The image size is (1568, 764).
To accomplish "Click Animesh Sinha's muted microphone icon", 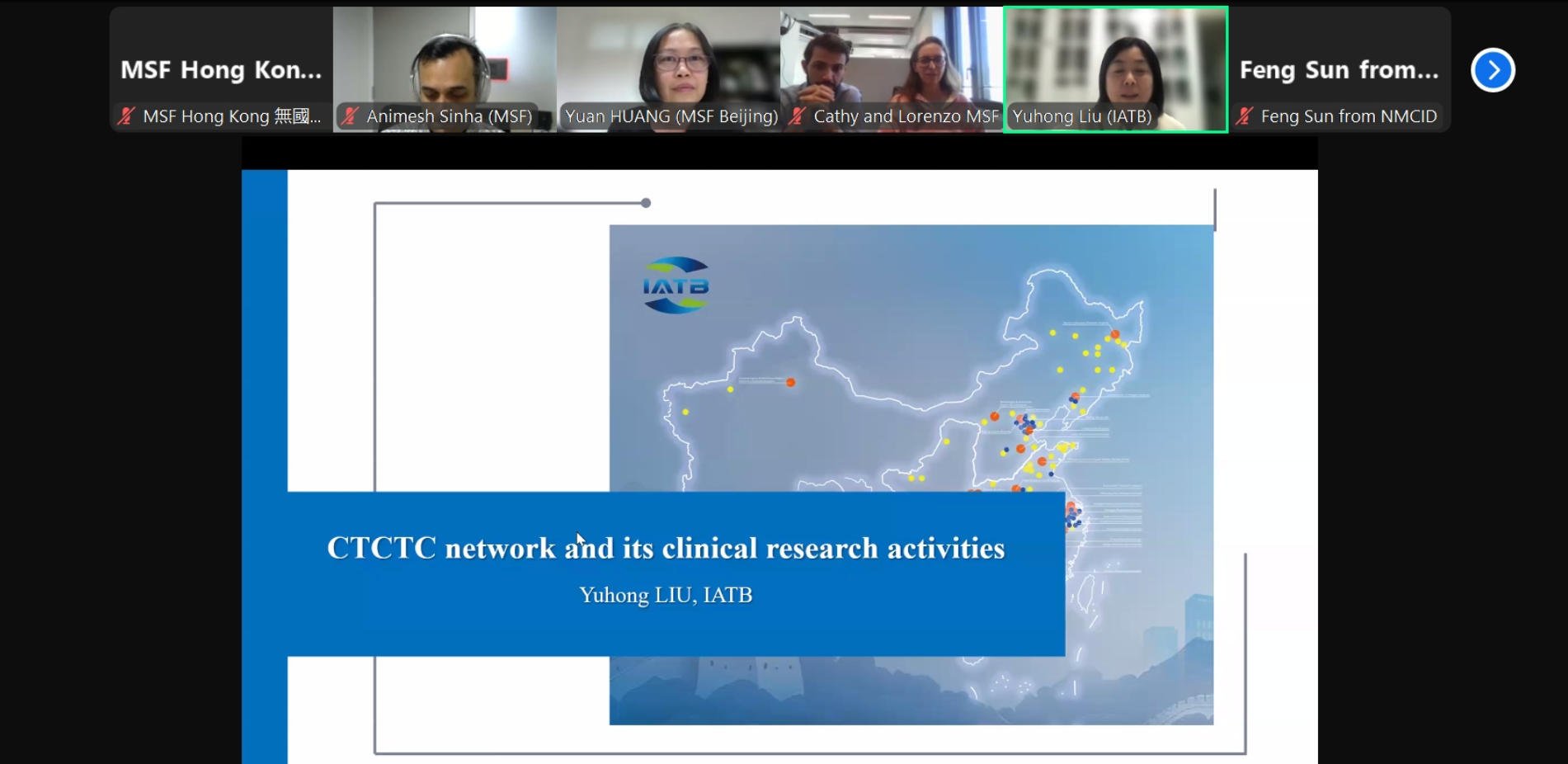I will tap(351, 116).
